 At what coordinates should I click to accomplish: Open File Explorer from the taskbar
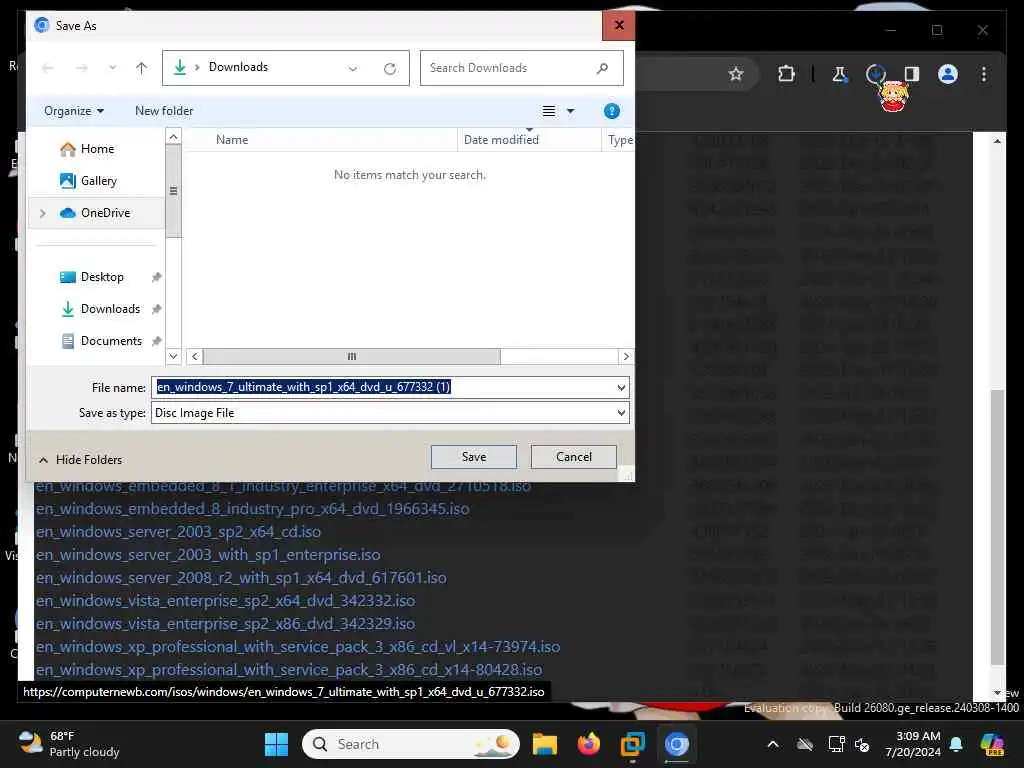(545, 744)
